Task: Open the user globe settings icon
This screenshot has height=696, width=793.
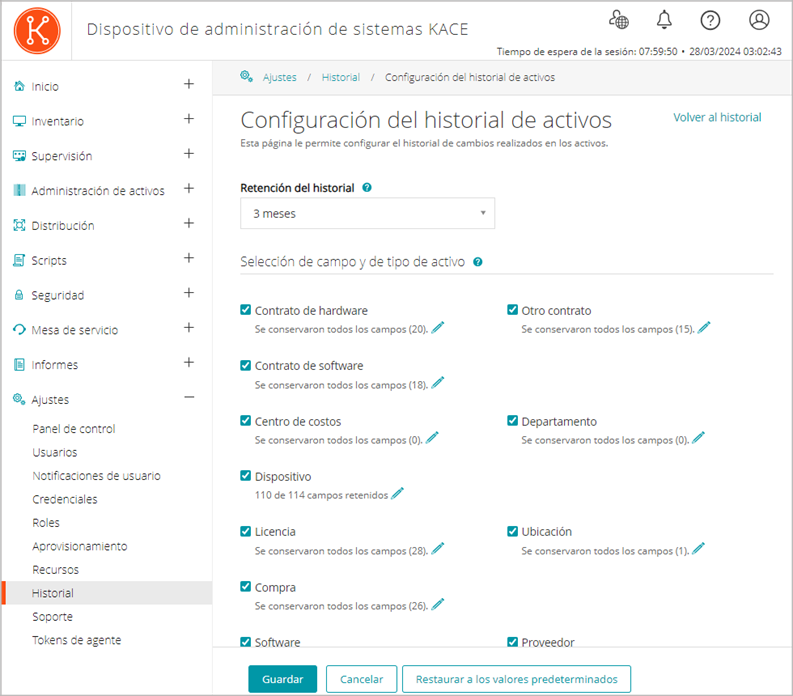Action: tap(618, 20)
